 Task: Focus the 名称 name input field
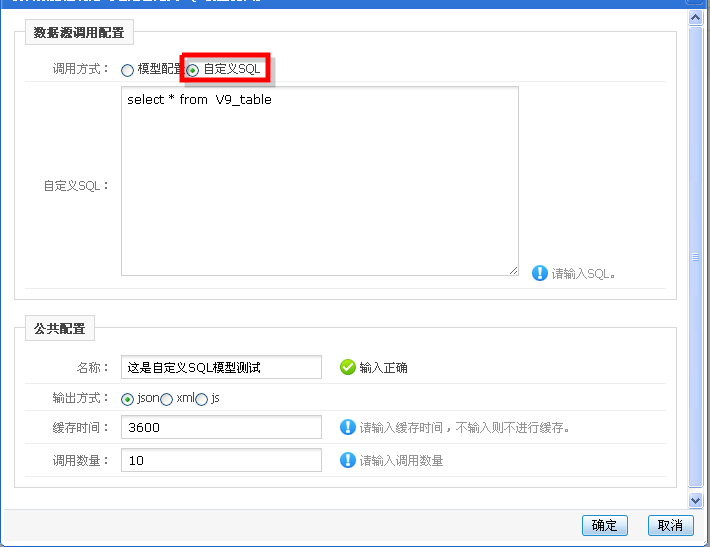click(221, 367)
